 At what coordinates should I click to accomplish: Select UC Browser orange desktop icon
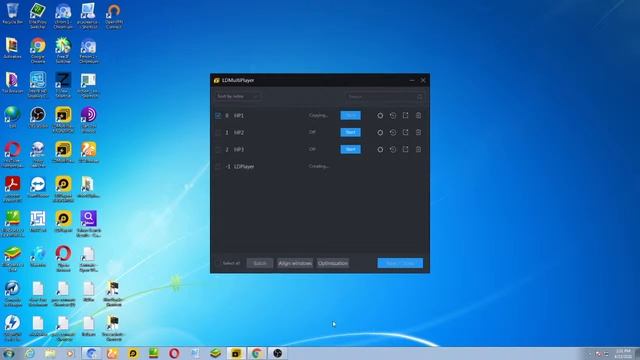click(x=88, y=152)
